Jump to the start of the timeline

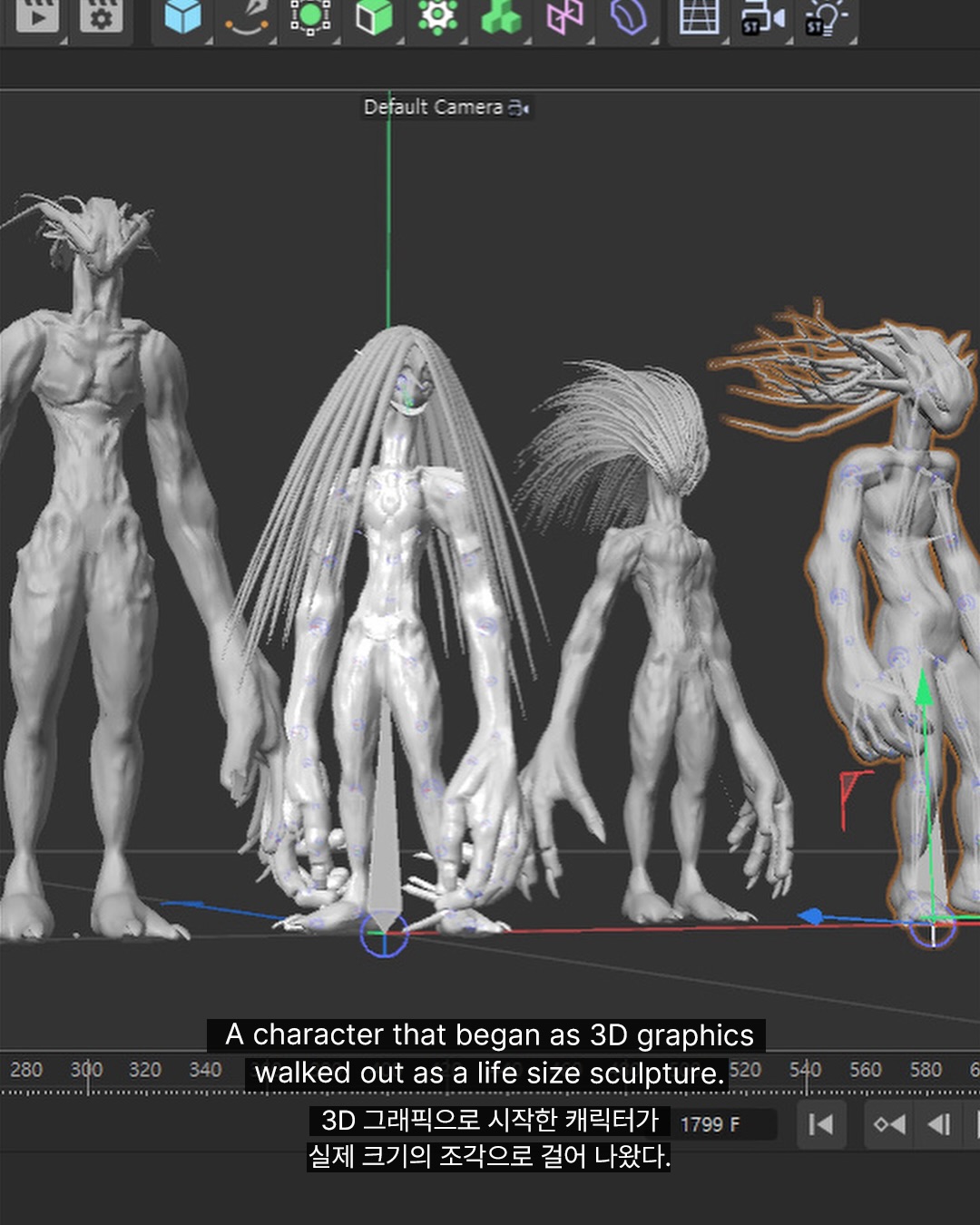(821, 1124)
